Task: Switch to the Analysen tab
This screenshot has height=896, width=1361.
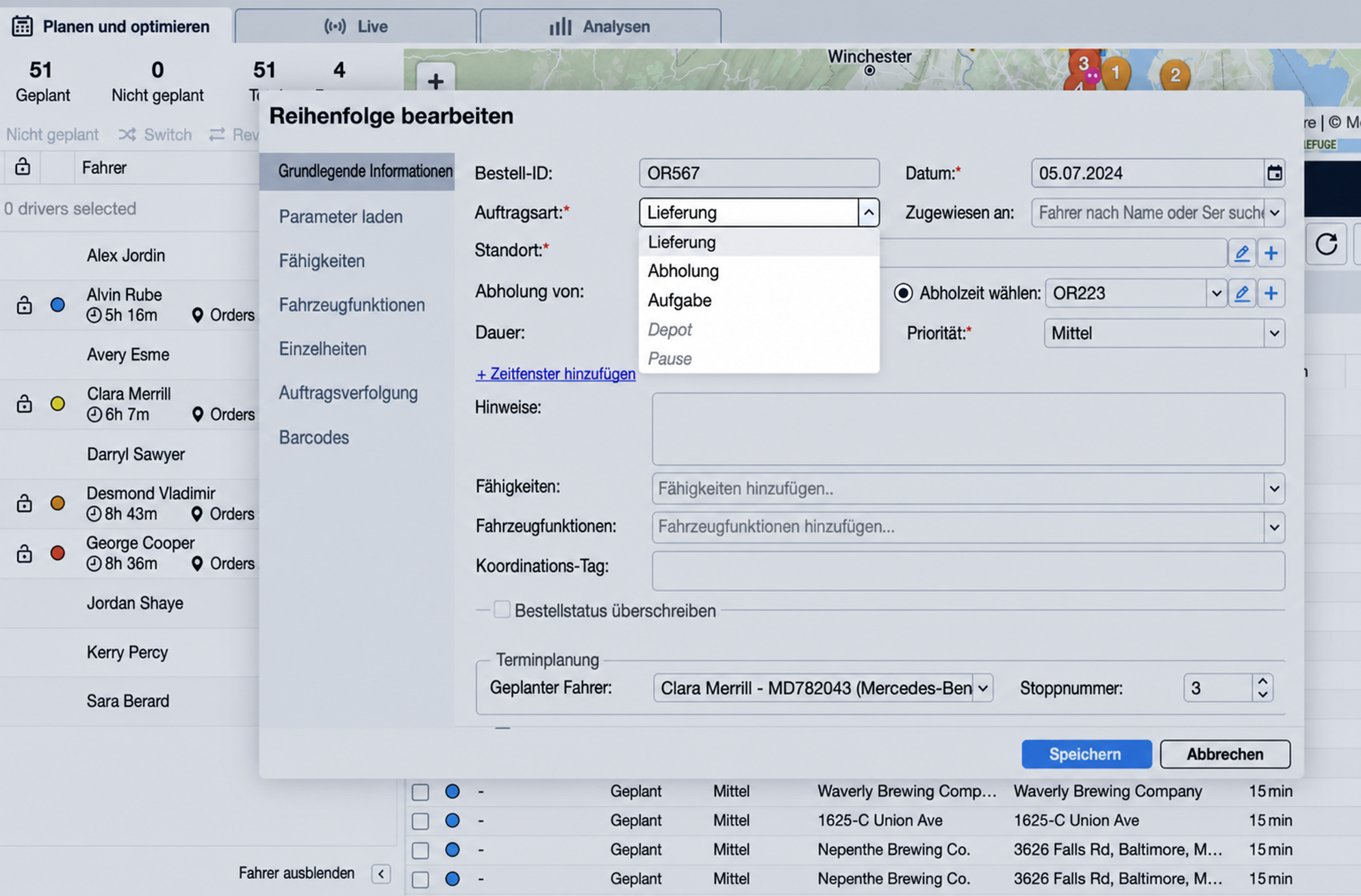Action: coord(600,27)
